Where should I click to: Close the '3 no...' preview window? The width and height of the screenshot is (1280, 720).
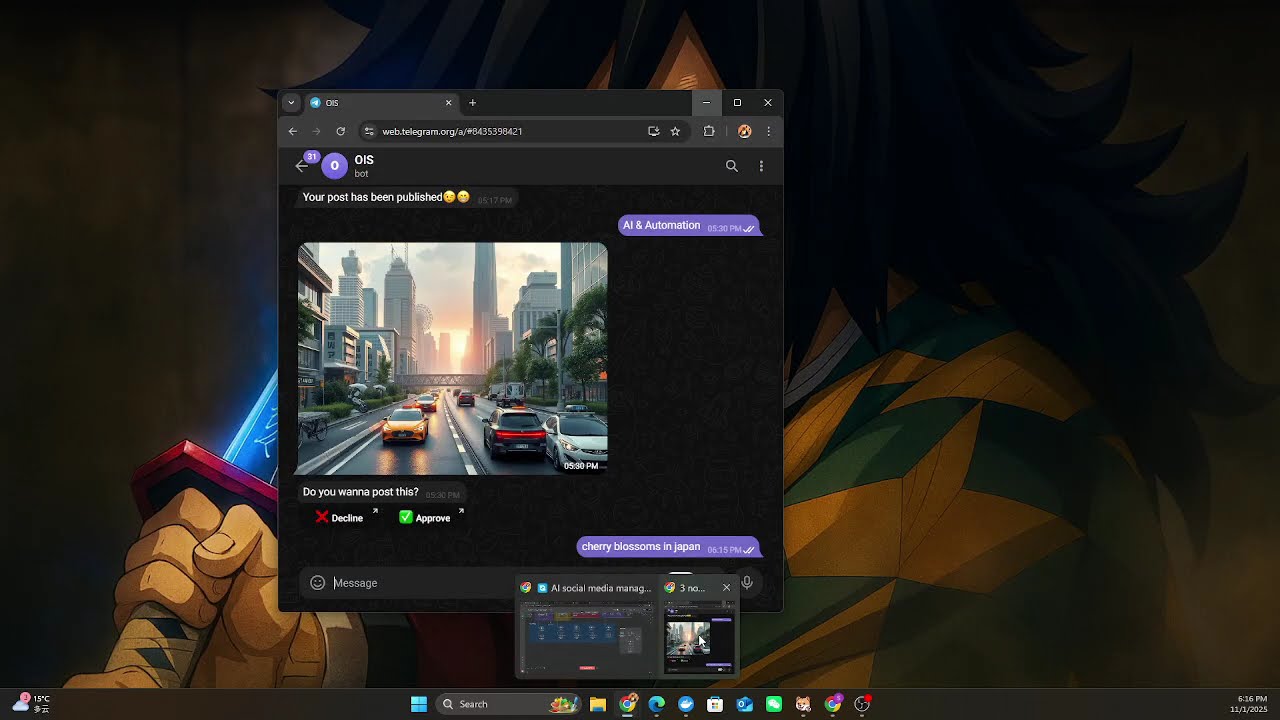[x=726, y=588]
